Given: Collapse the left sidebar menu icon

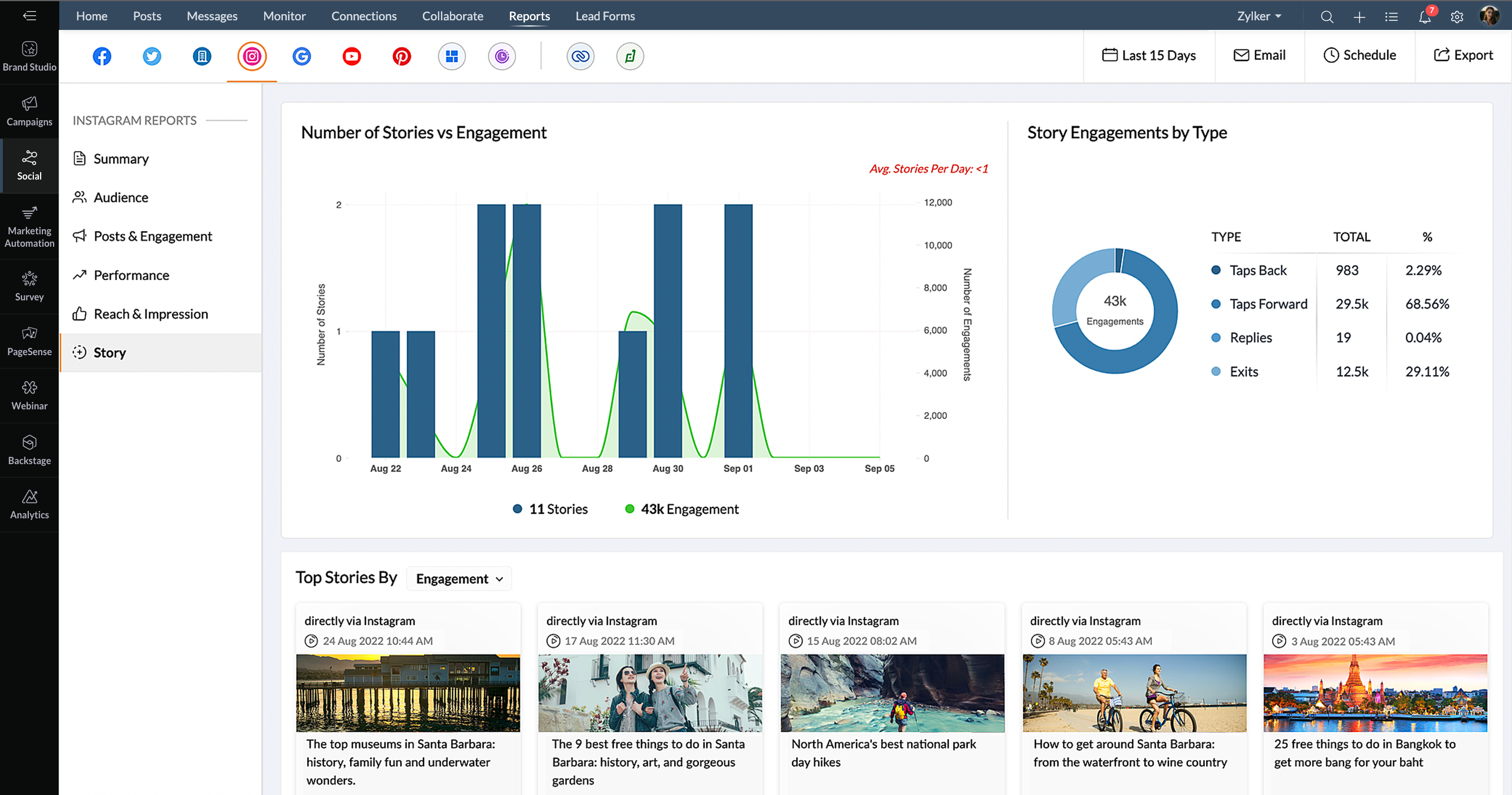Looking at the screenshot, I should pyautogui.click(x=29, y=16).
